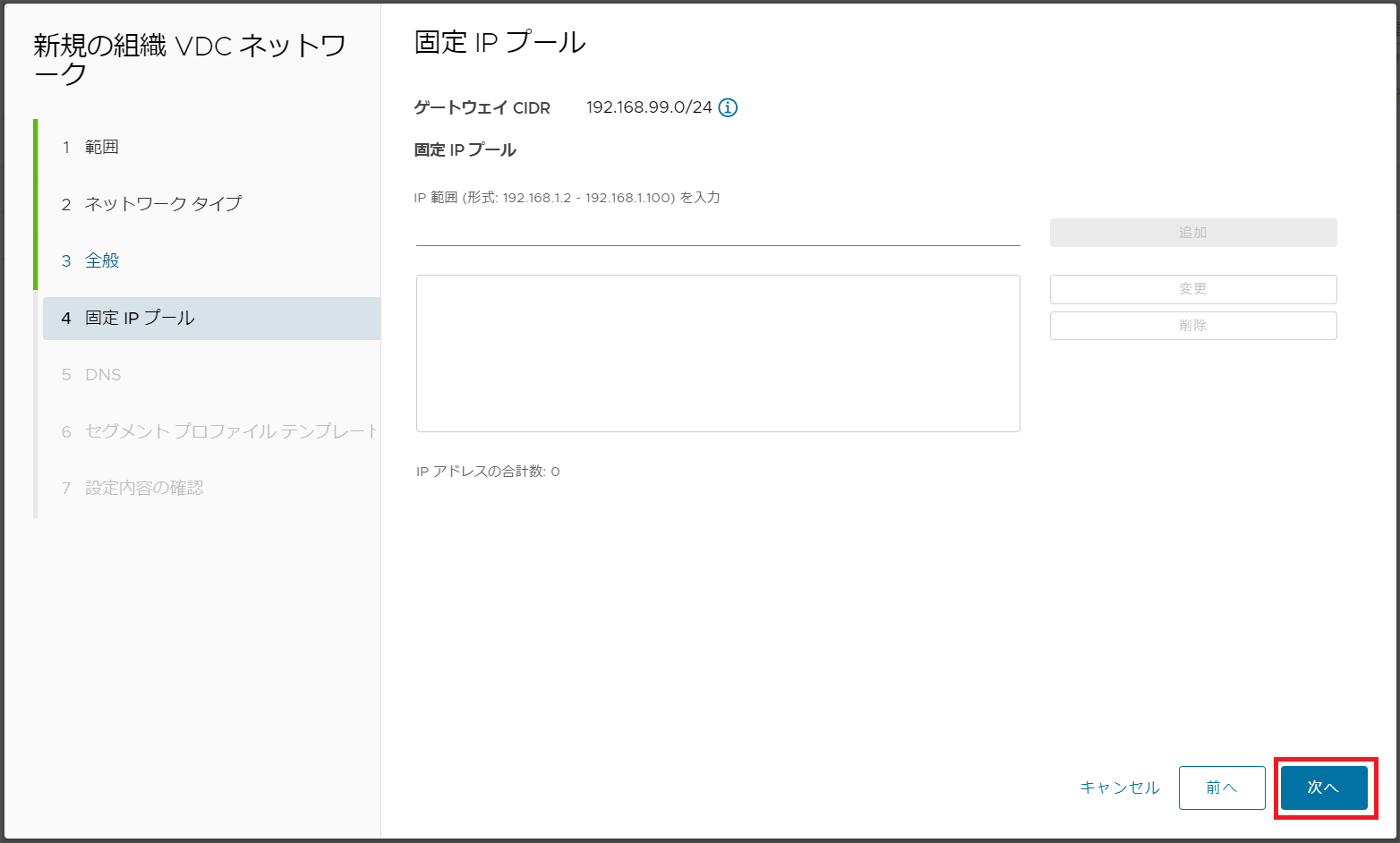Click the 追加 button to add IP range
The width and height of the screenshot is (1400, 843).
(x=1192, y=232)
